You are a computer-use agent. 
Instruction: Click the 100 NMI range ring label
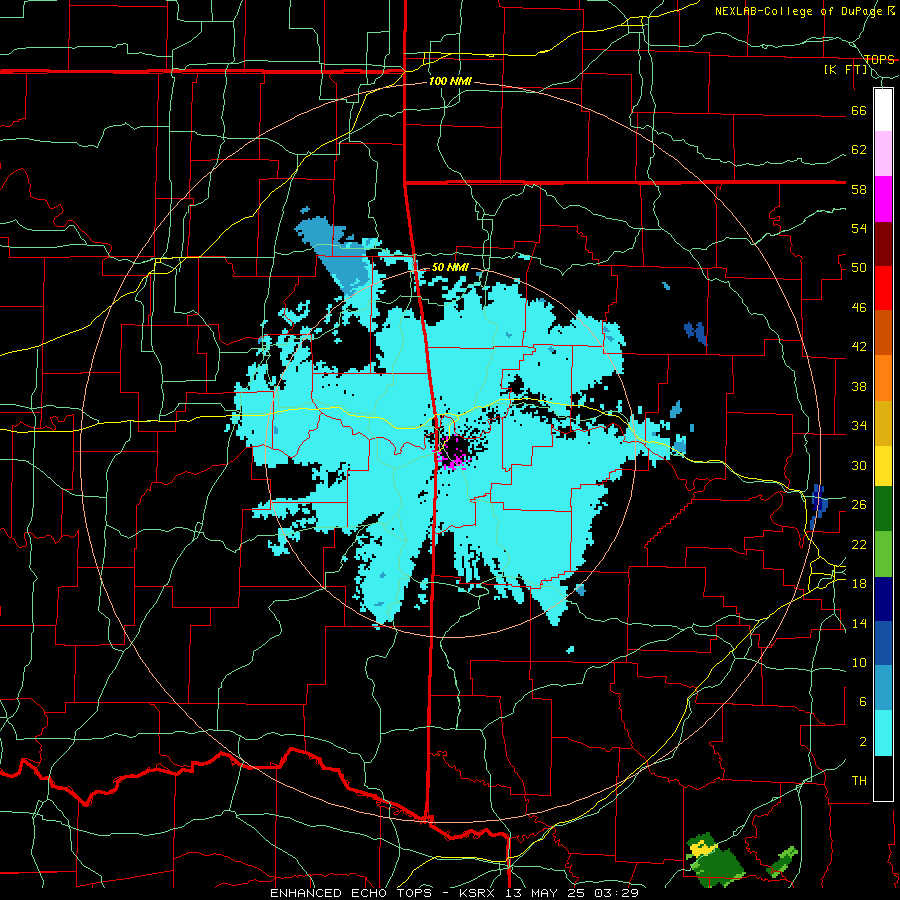point(450,81)
